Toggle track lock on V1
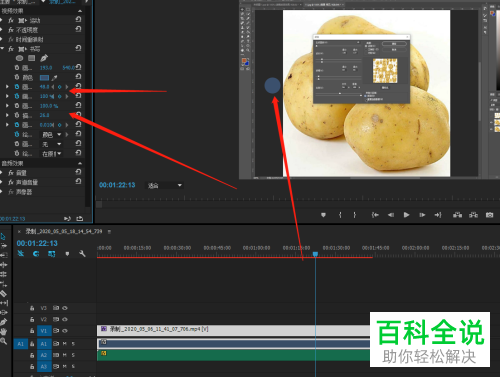Image resolution: width=500 pixels, height=377 pixels. tap(32, 331)
